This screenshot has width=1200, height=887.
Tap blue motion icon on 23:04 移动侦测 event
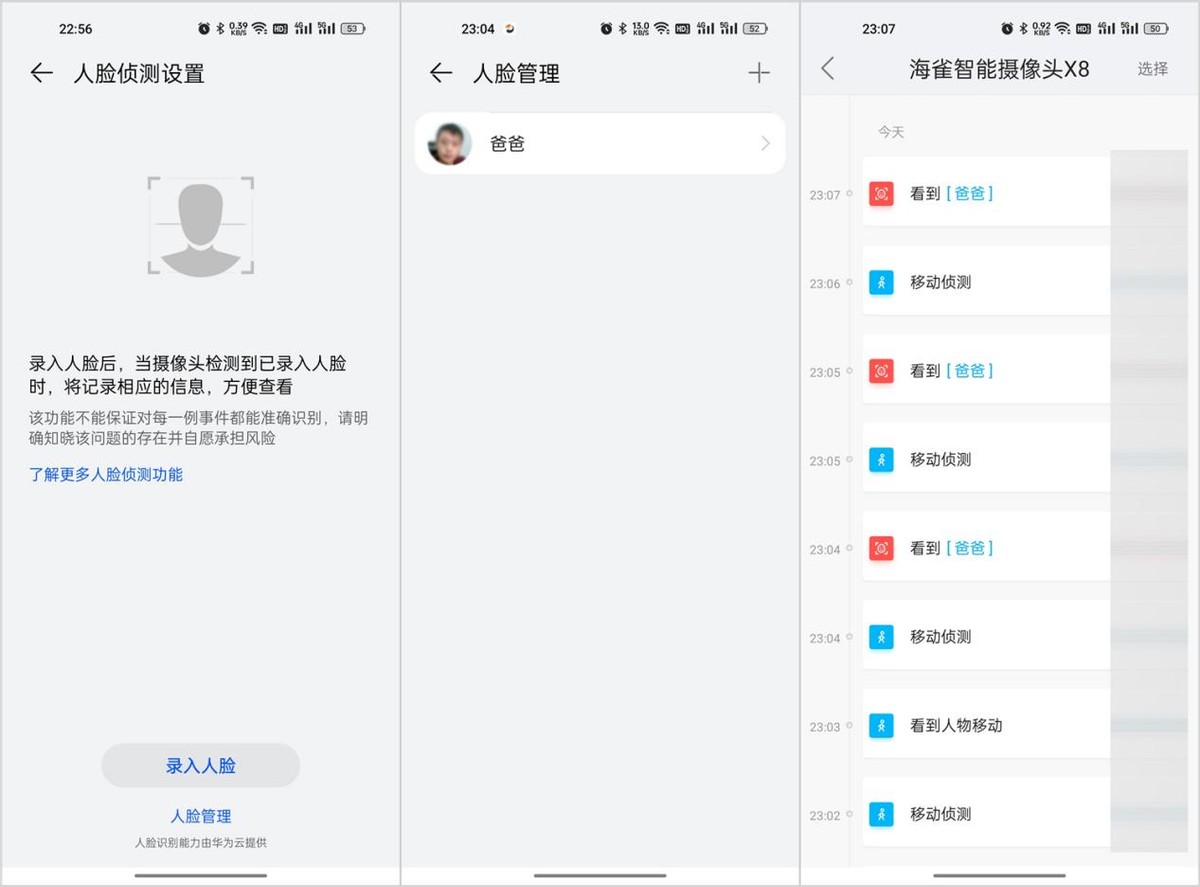click(x=881, y=637)
